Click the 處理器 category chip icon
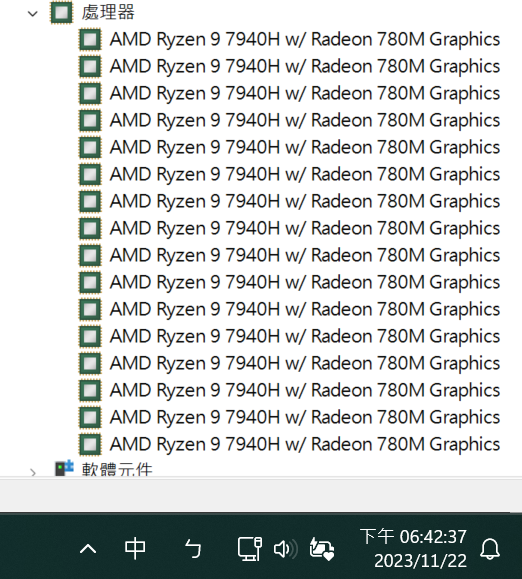The image size is (522, 579). 62,13
